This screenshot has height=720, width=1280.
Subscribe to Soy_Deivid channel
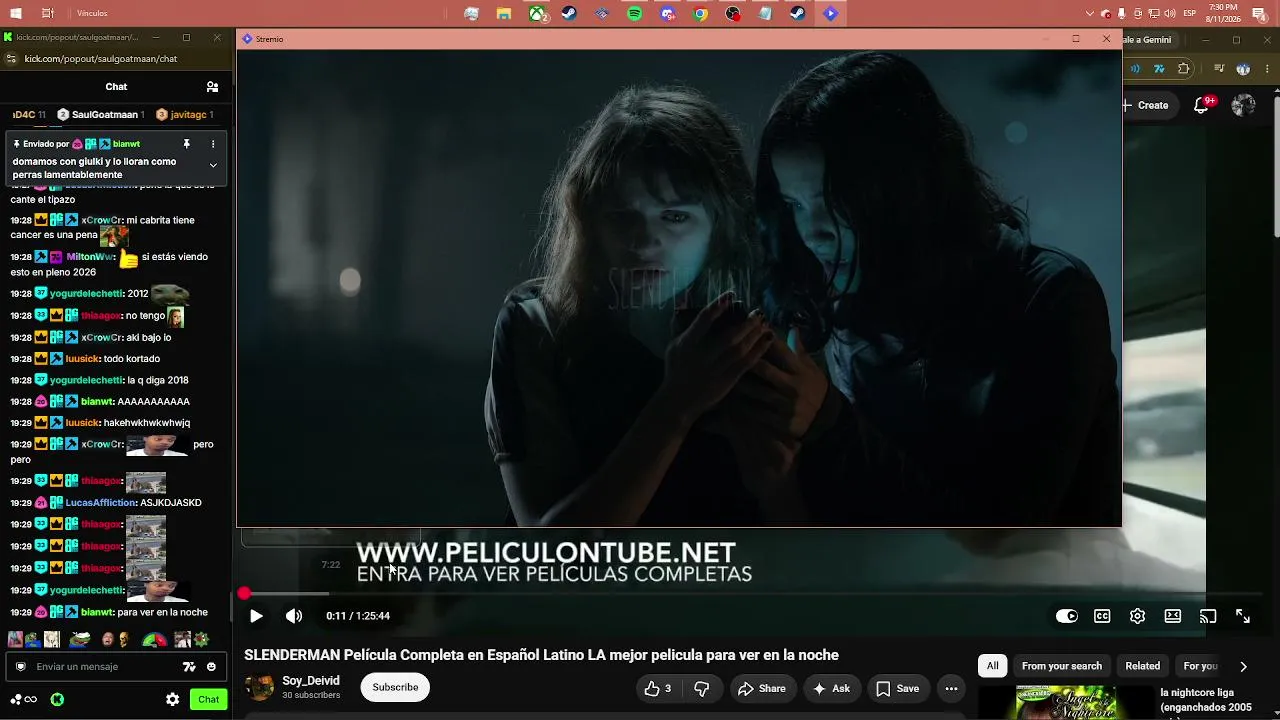point(395,687)
